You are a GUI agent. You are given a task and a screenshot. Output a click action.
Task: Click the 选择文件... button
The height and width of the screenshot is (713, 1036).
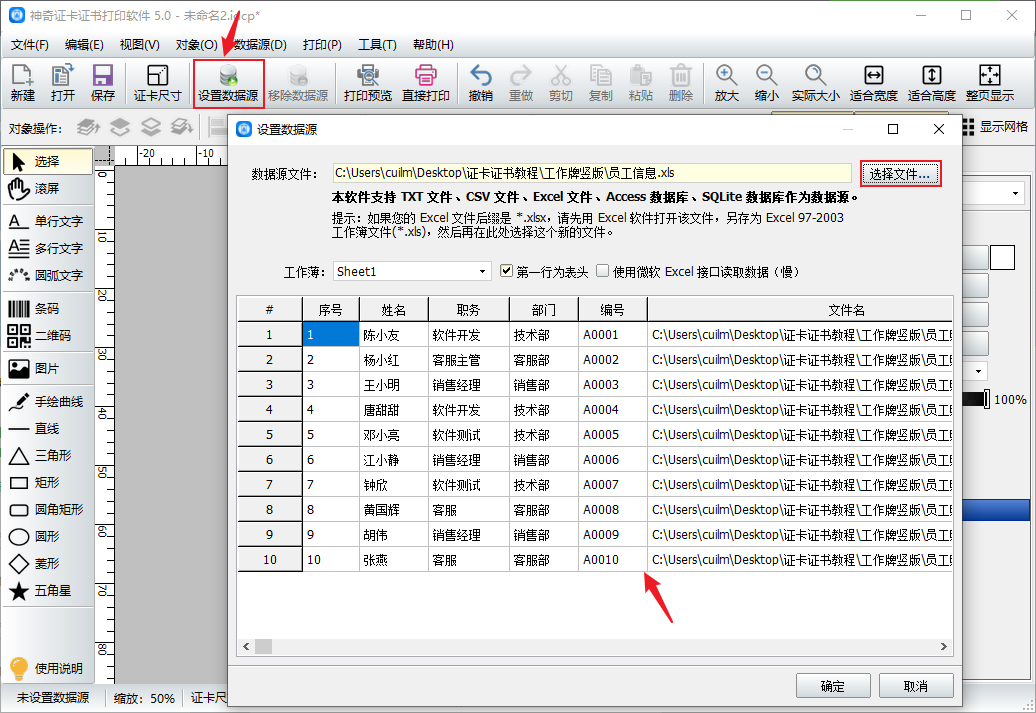[900, 174]
